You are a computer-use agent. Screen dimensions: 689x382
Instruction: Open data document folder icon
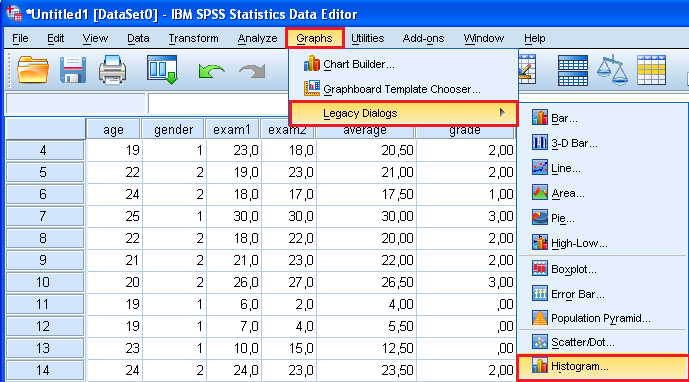click(33, 70)
